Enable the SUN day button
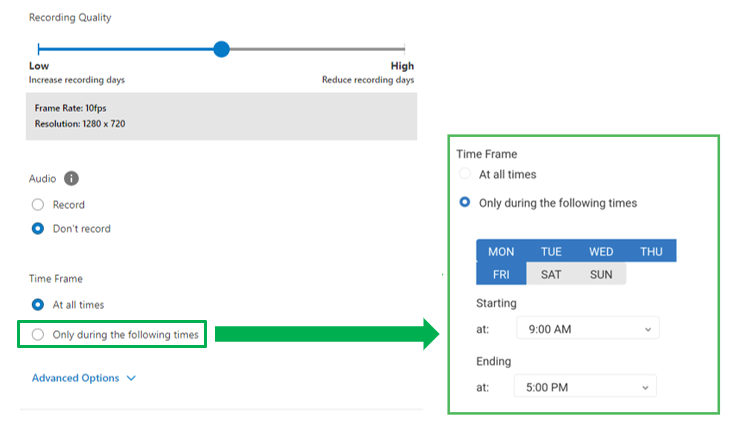Image resolution: width=729 pixels, height=425 pixels. coord(601,274)
